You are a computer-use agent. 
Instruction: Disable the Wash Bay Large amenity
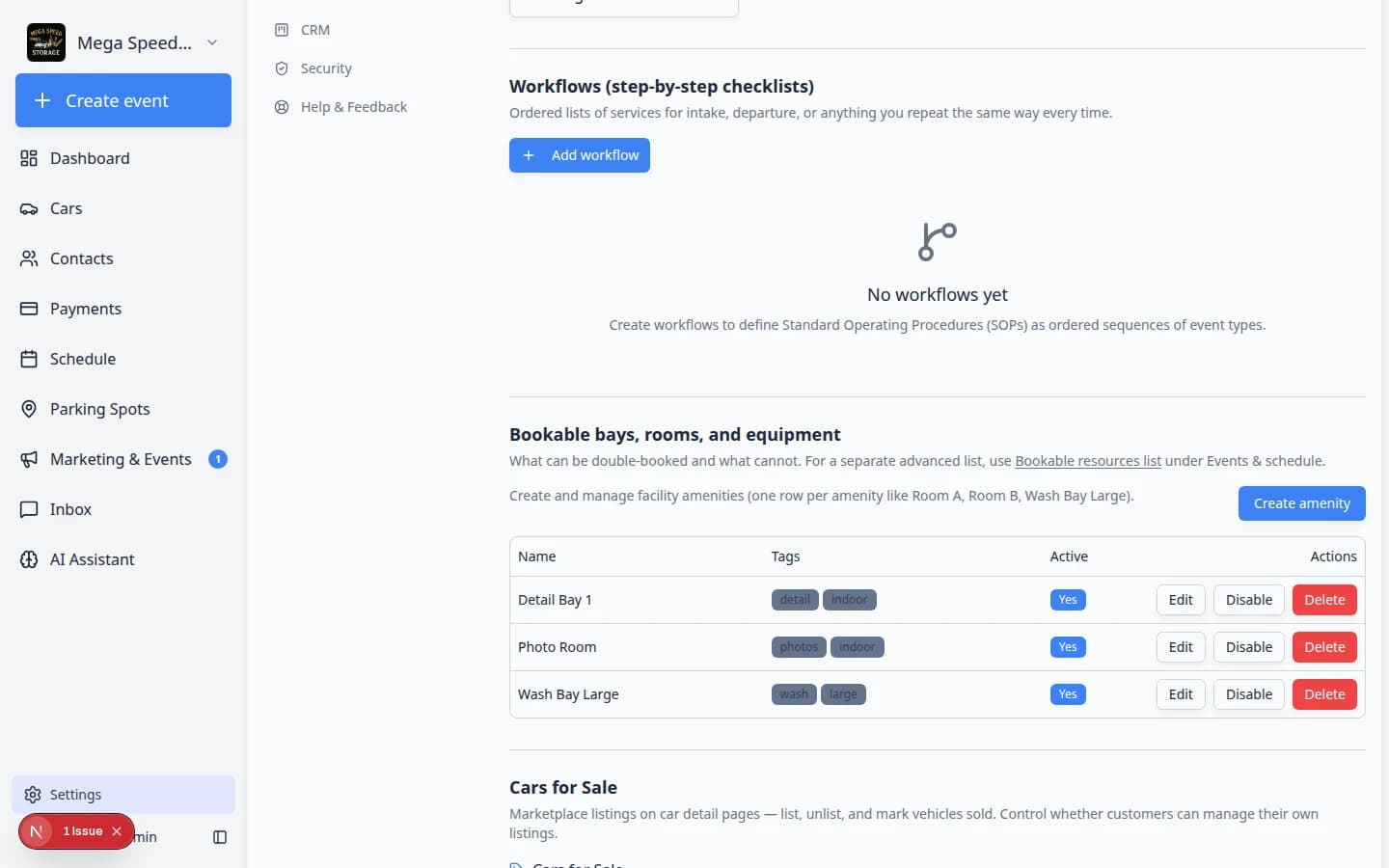1249,694
